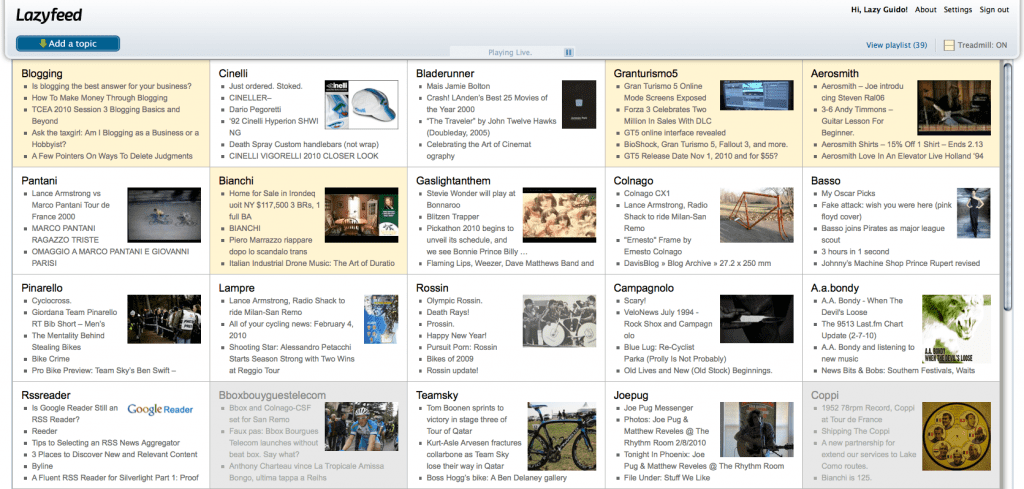This screenshot has height=489, width=1024.
Task: Click the Granturismo5 screenshot thumbnail
Action: click(756, 95)
